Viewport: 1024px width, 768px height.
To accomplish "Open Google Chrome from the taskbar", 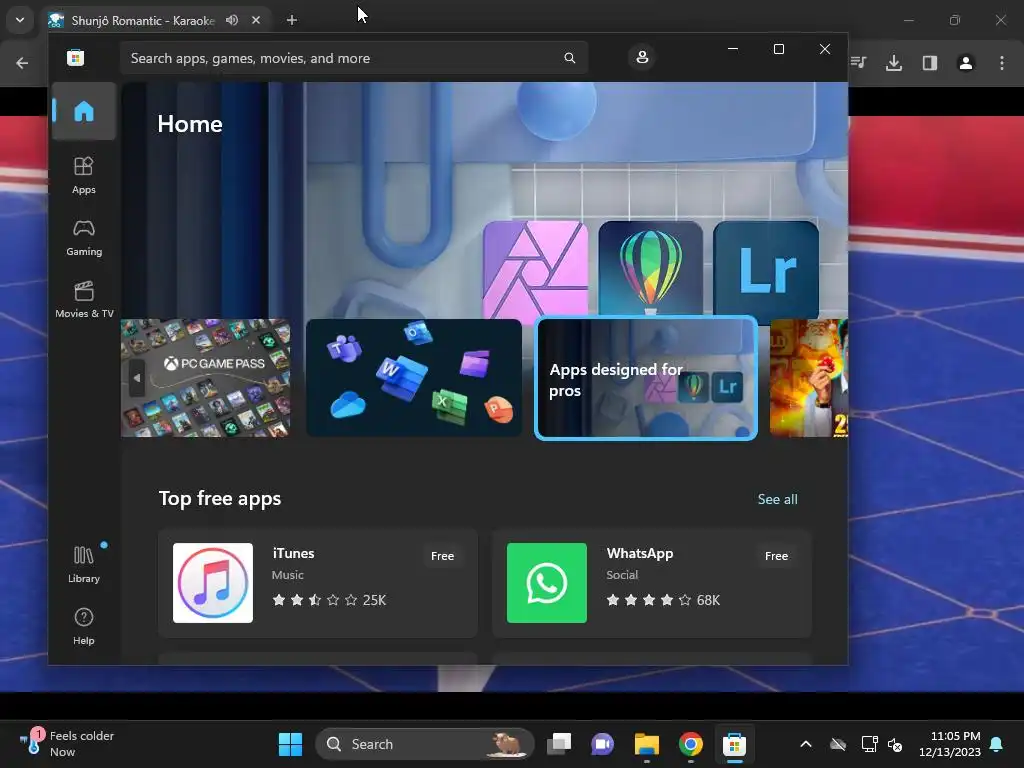I will 690,744.
